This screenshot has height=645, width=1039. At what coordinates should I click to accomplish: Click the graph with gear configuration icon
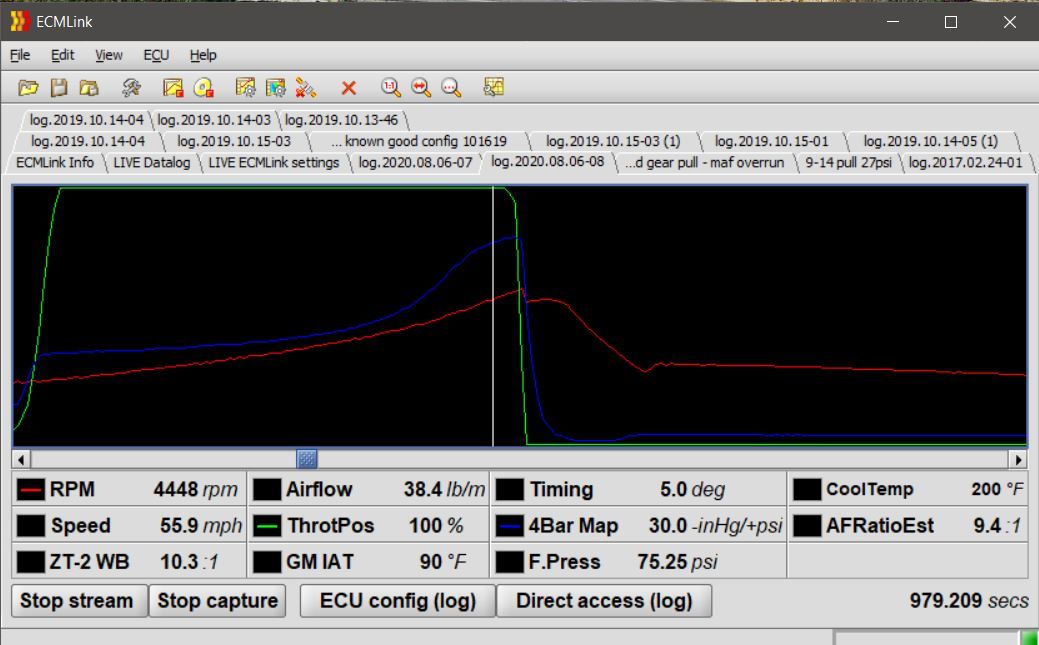[x=245, y=88]
